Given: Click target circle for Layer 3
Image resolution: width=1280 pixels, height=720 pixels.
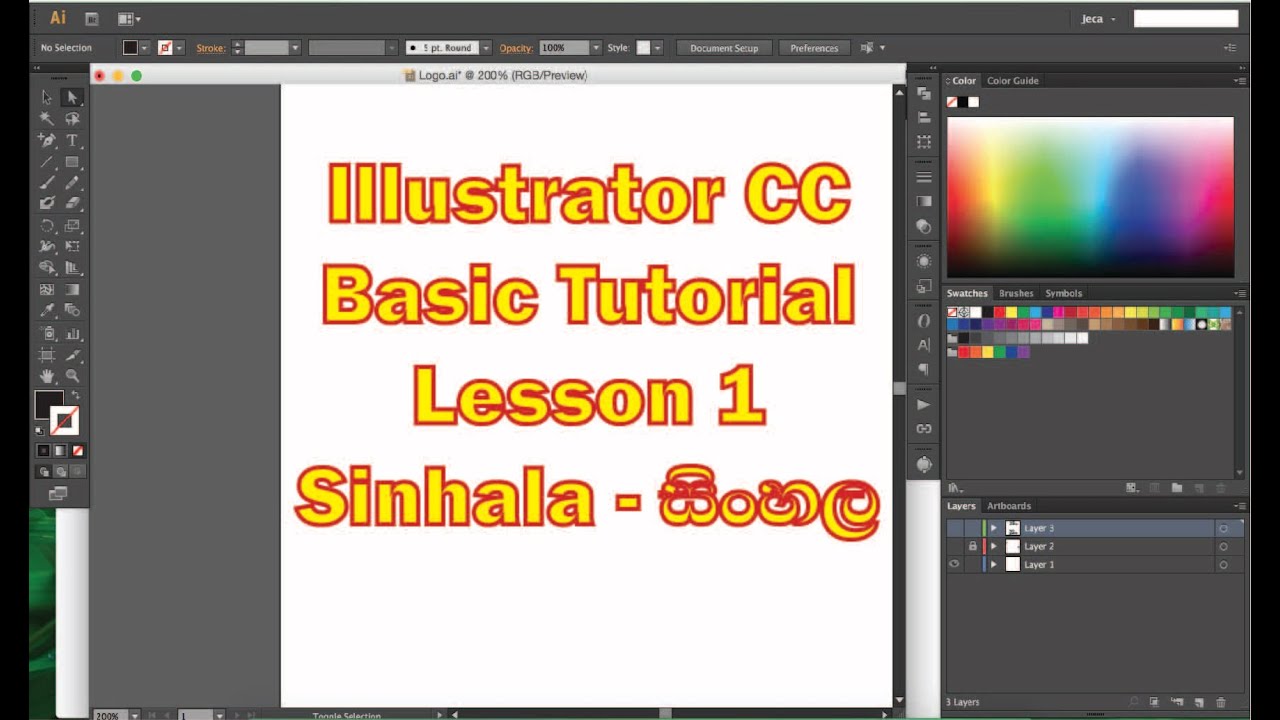Looking at the screenshot, I should pos(1223,528).
